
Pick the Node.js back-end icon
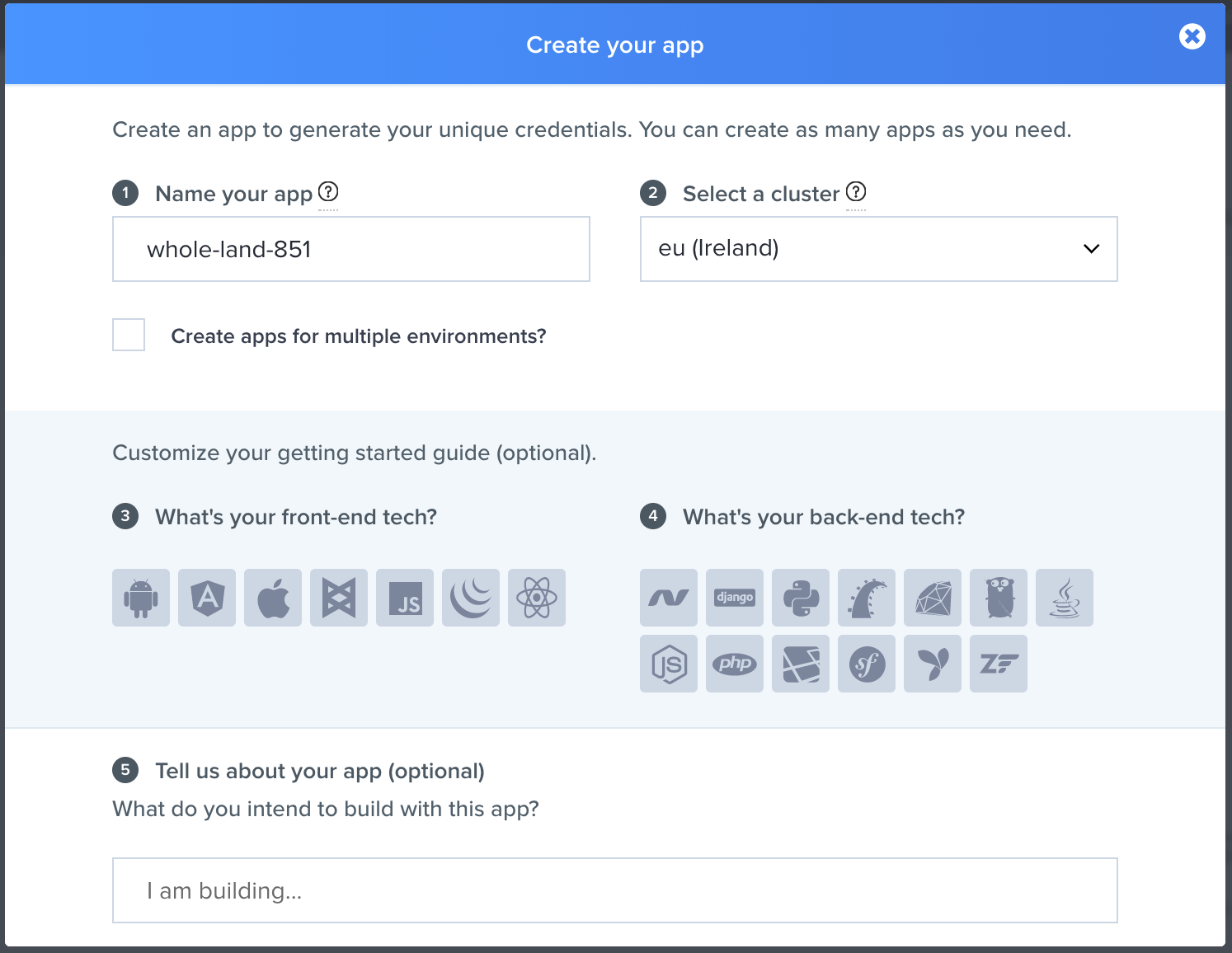click(x=669, y=664)
